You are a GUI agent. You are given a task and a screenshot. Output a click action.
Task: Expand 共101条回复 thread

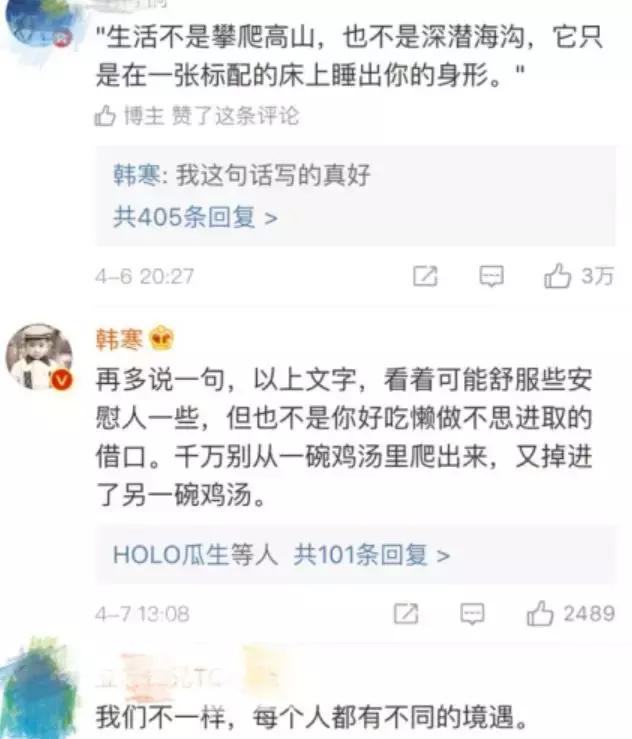click(x=372, y=555)
